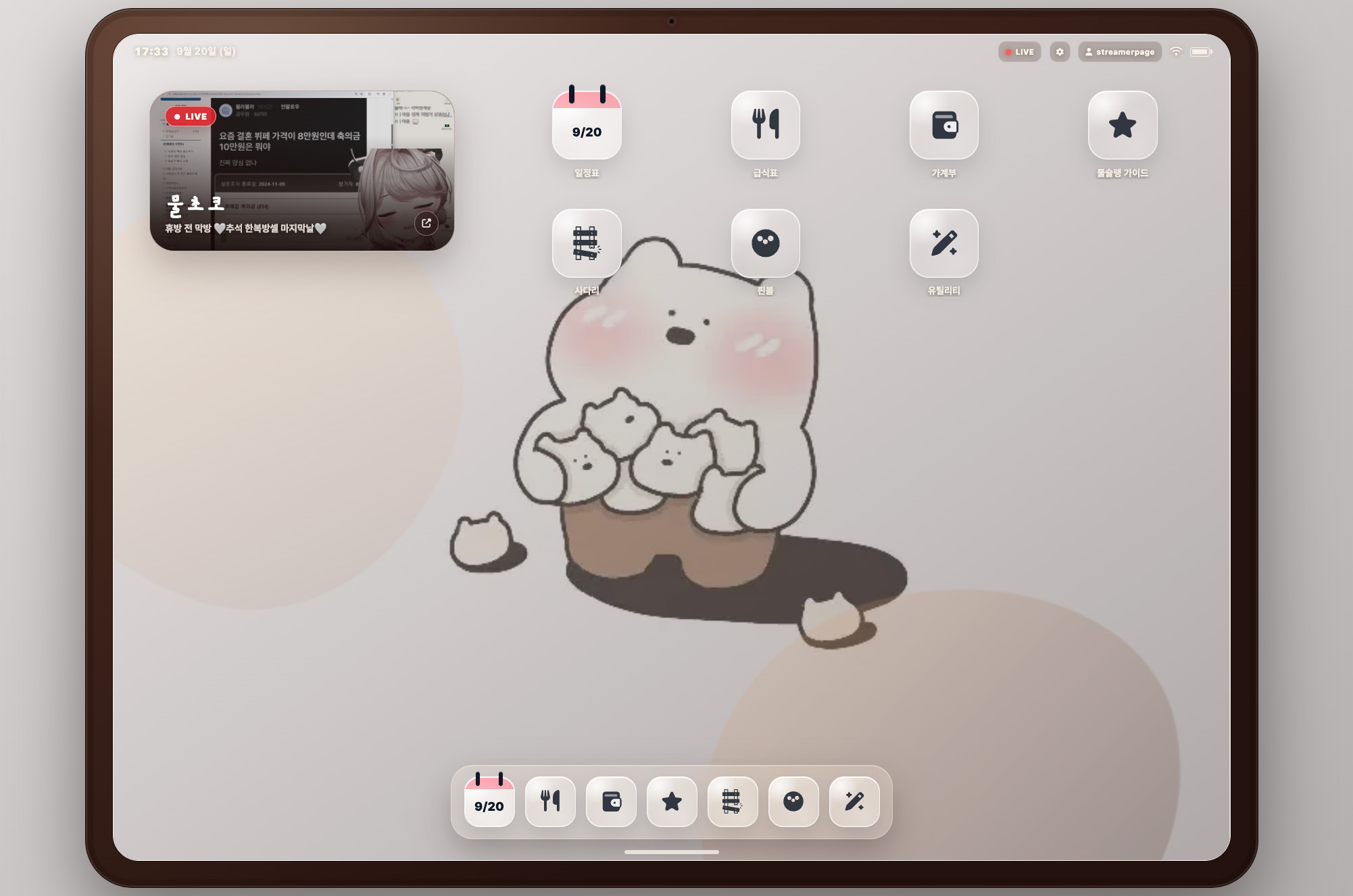Open the streamerpage button

click(x=1120, y=52)
